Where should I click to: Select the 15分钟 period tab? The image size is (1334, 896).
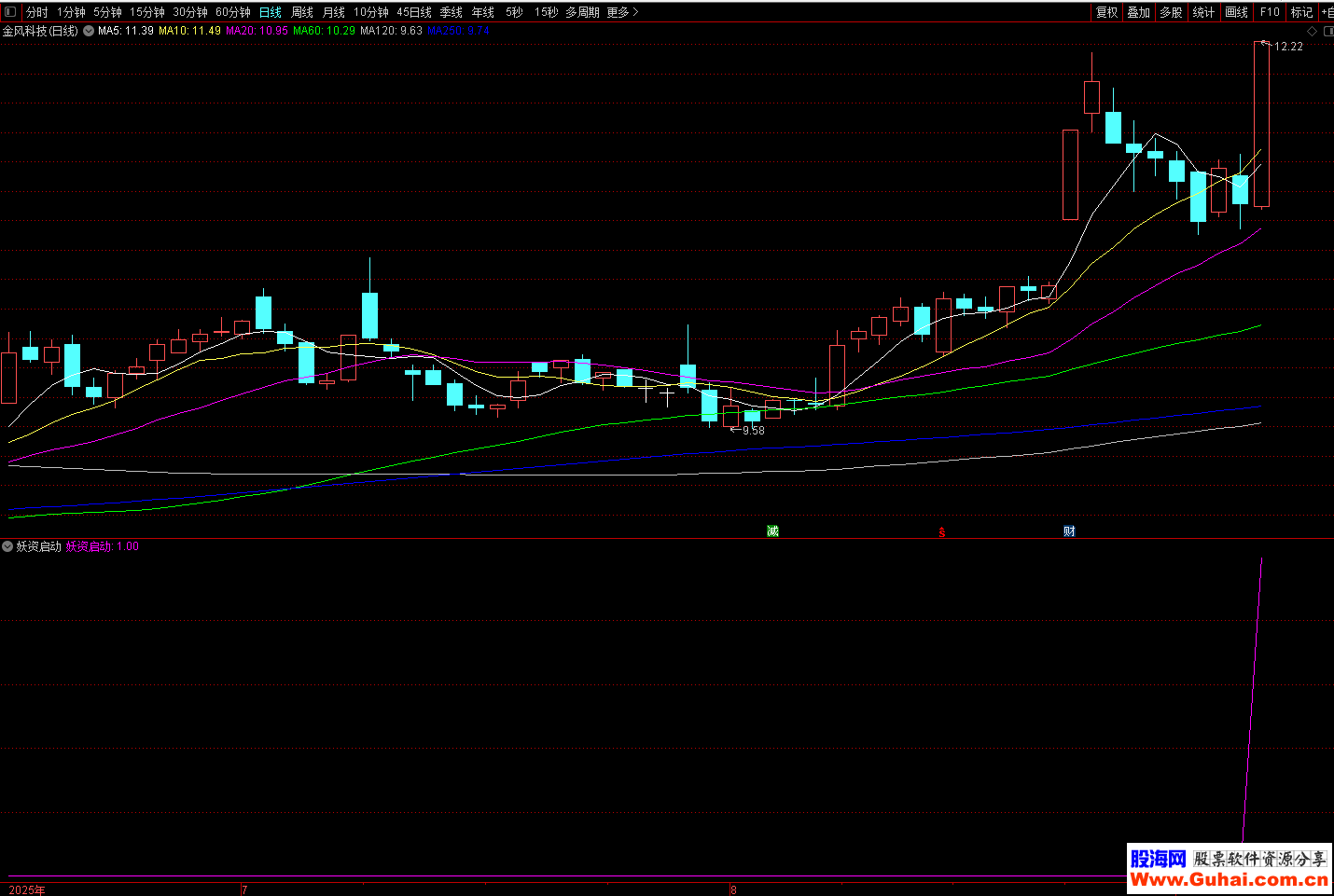coord(147,12)
